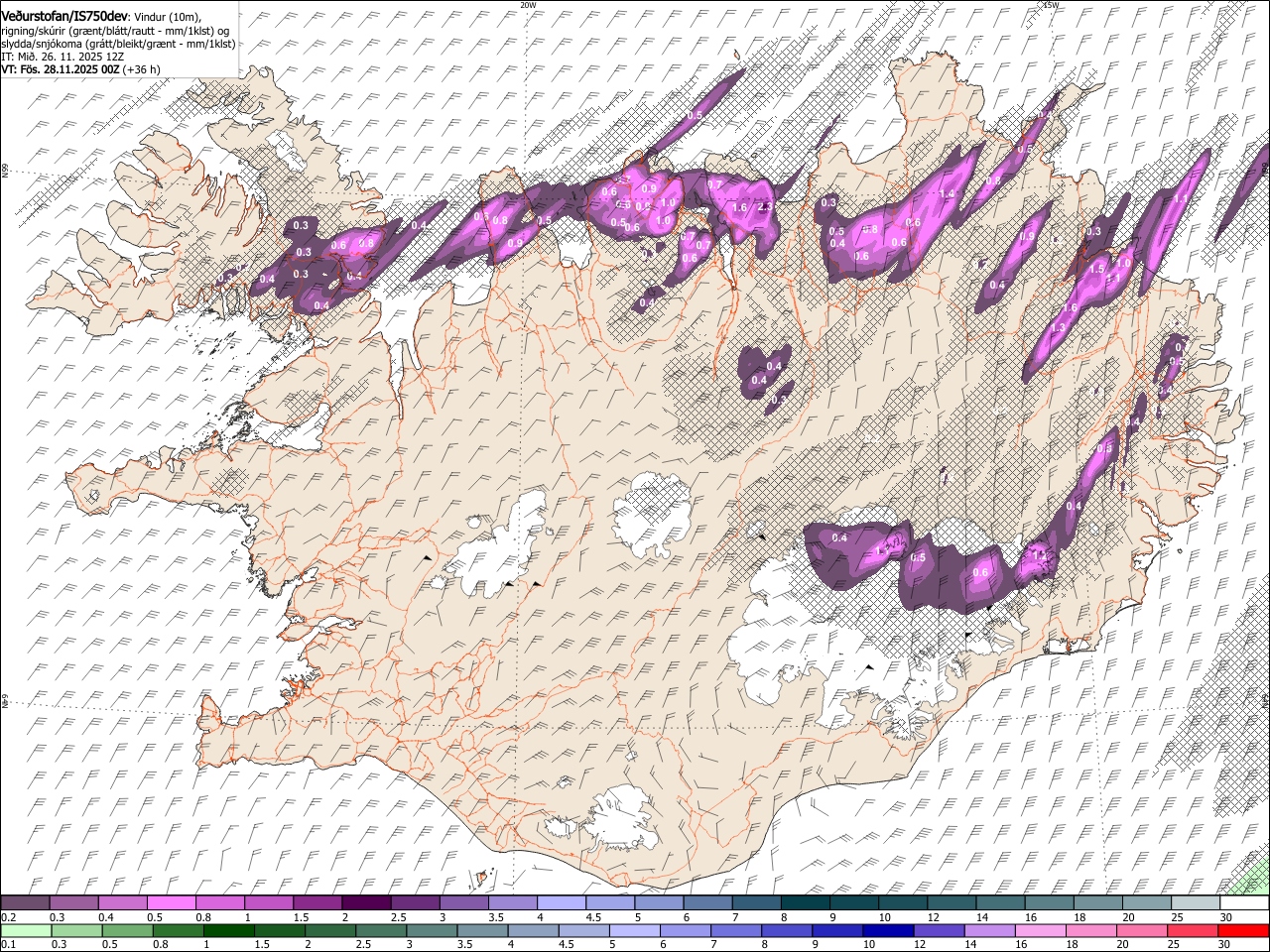Viewport: 1270px width, 952px height.
Task: Click the 1.3 precipitation value on the map
Action: [x=1058, y=328]
